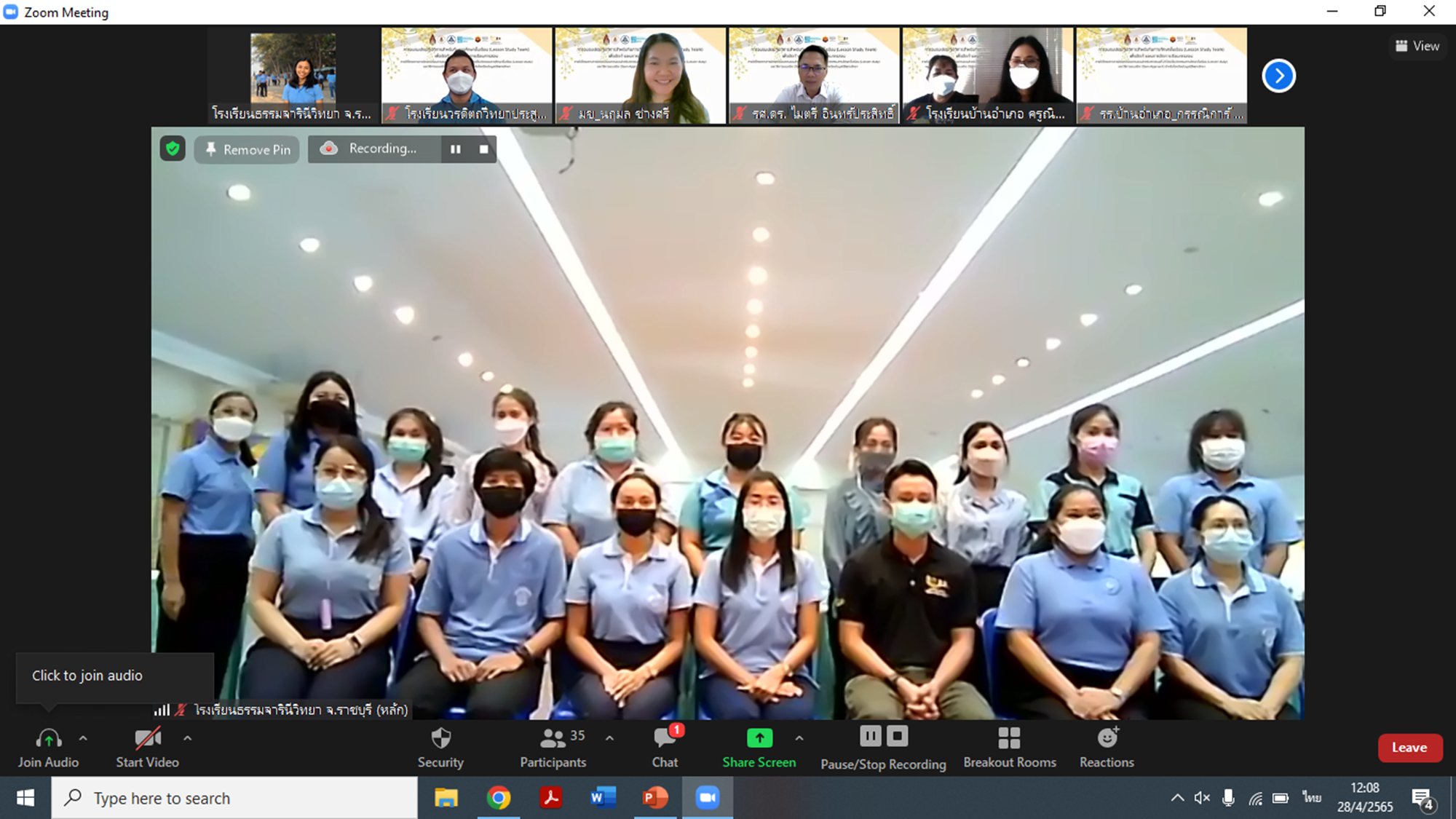
Task: Select the outdoor woman participant thumbnail
Action: [293, 76]
